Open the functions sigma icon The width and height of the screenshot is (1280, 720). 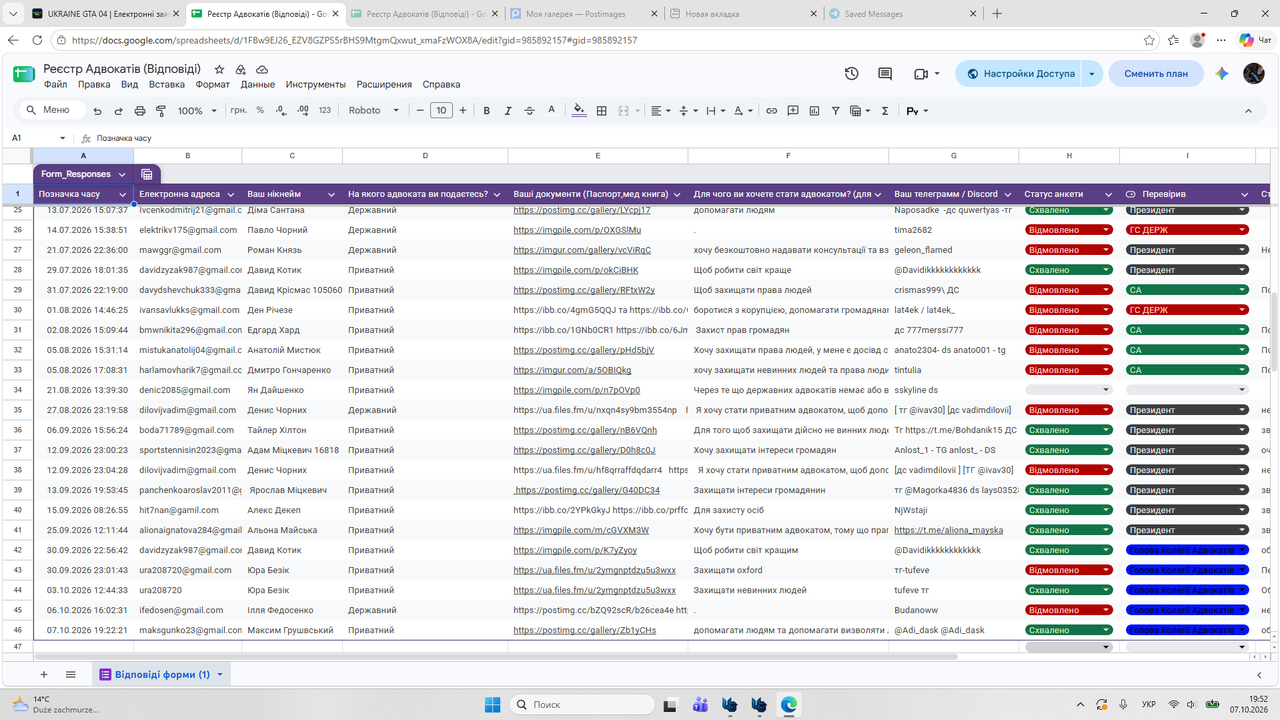pos(885,111)
